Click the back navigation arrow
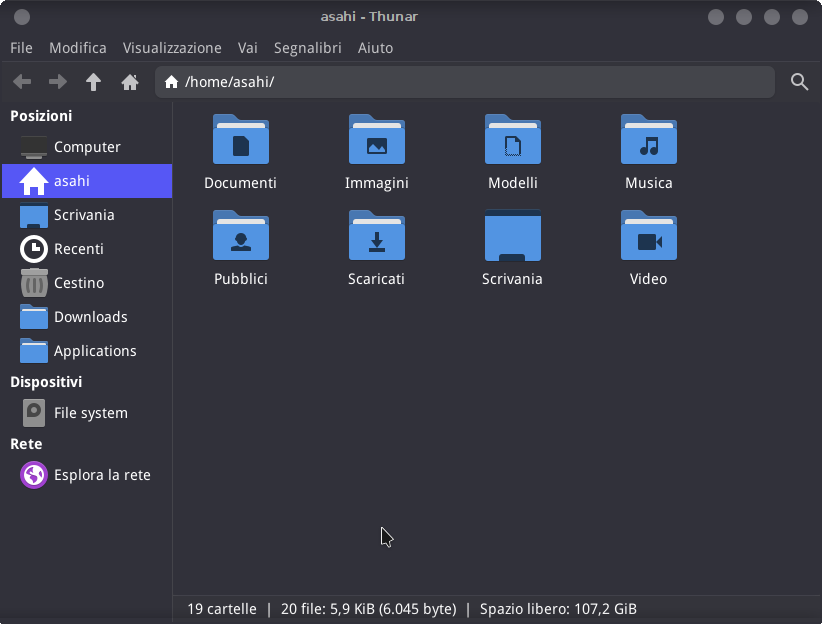 click(22, 82)
